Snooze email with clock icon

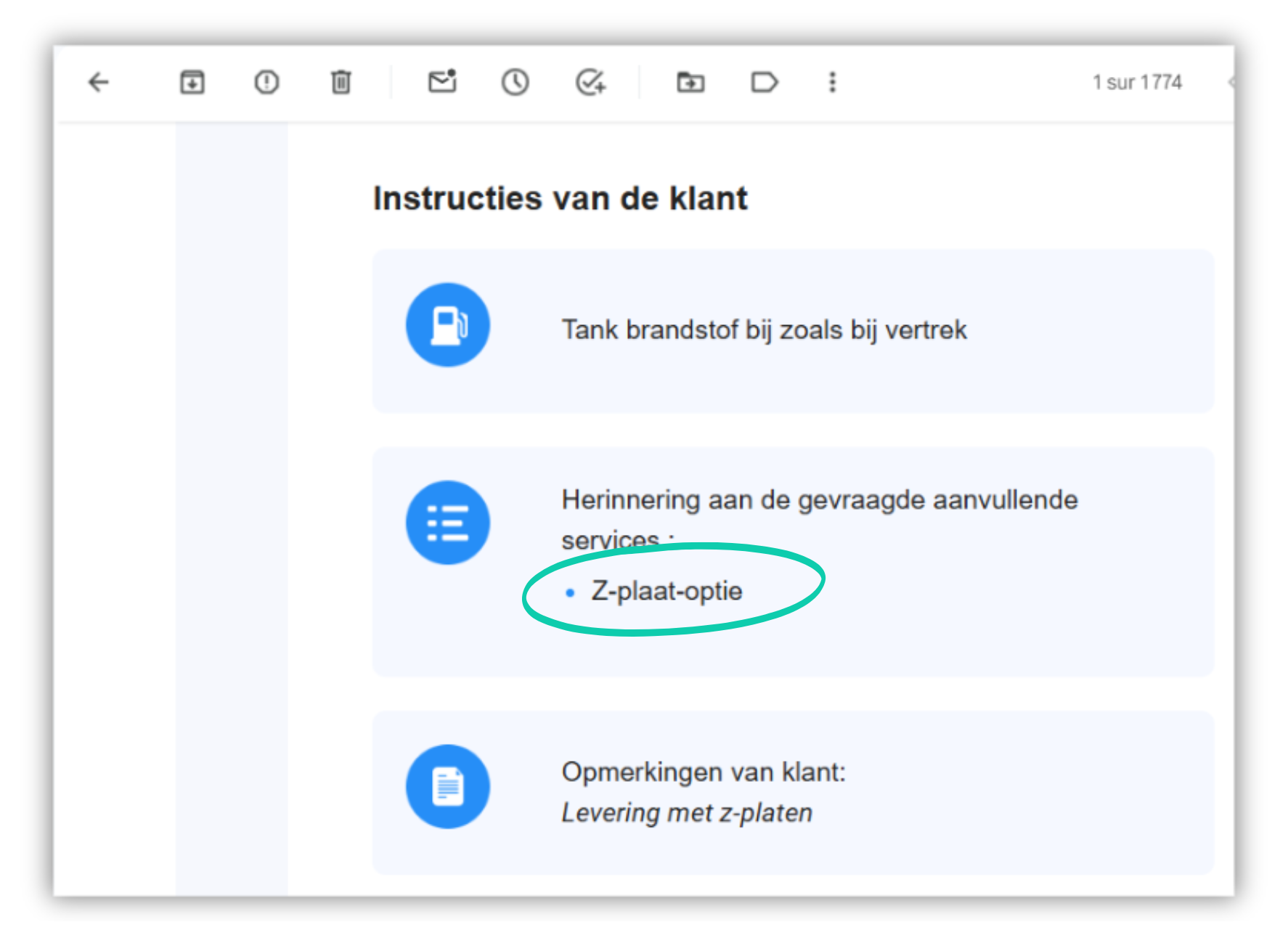coord(515,82)
